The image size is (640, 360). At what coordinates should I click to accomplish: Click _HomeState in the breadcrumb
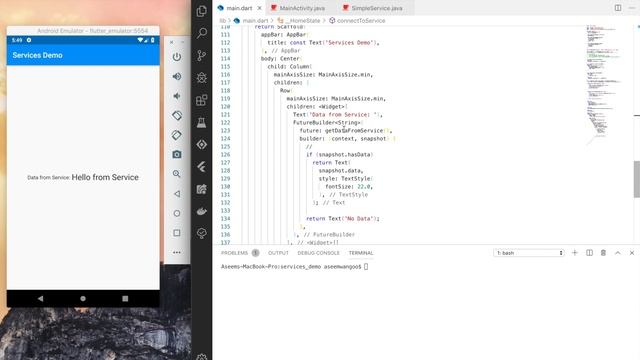click(303, 20)
